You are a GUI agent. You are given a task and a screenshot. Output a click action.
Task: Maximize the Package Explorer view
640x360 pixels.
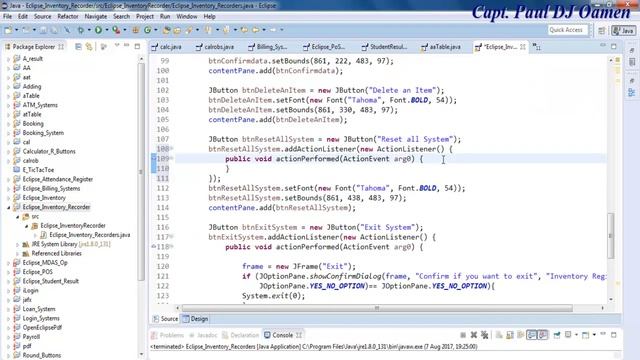[138, 47]
